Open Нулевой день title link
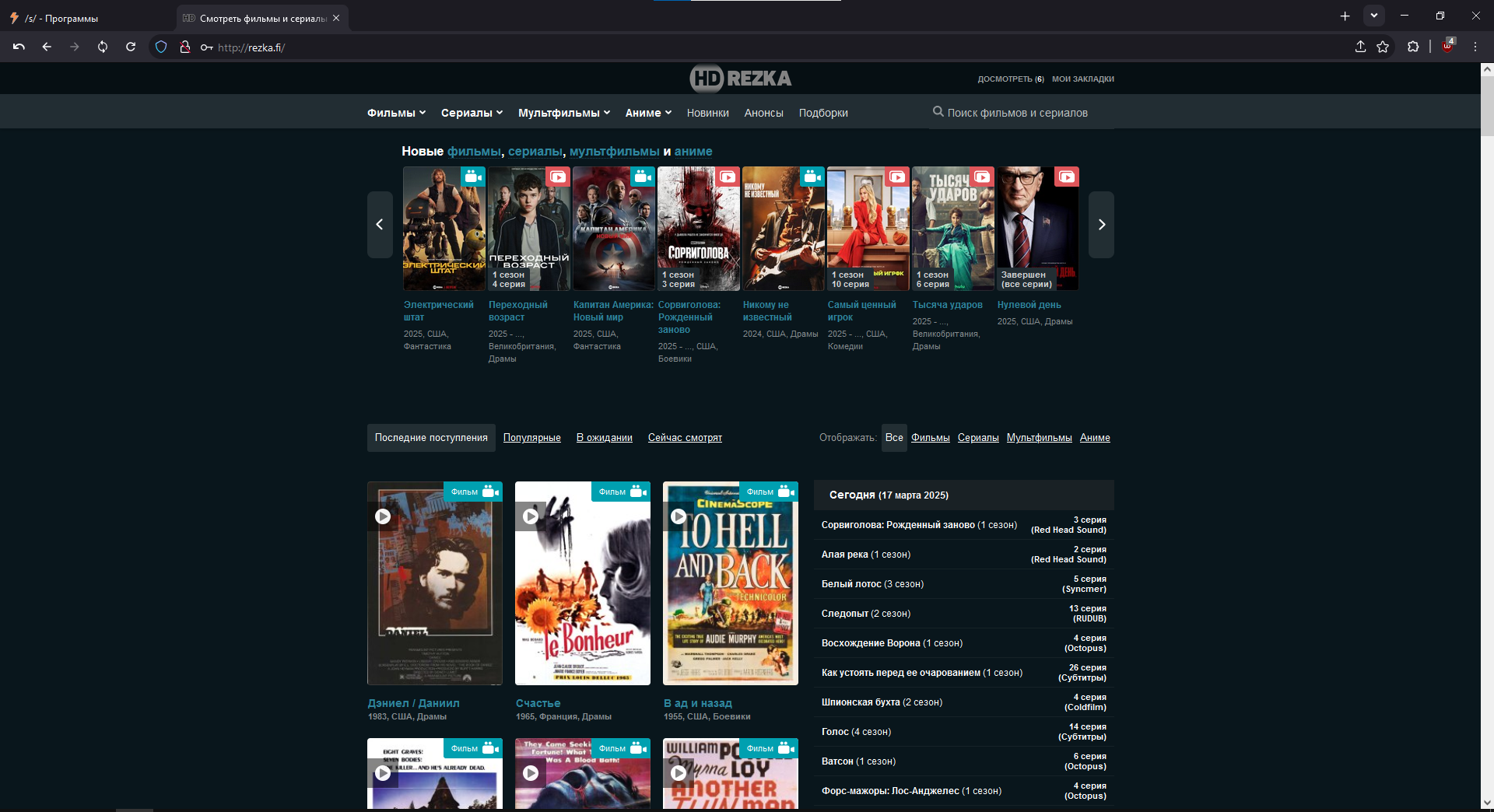The width and height of the screenshot is (1494, 812). [1029, 305]
